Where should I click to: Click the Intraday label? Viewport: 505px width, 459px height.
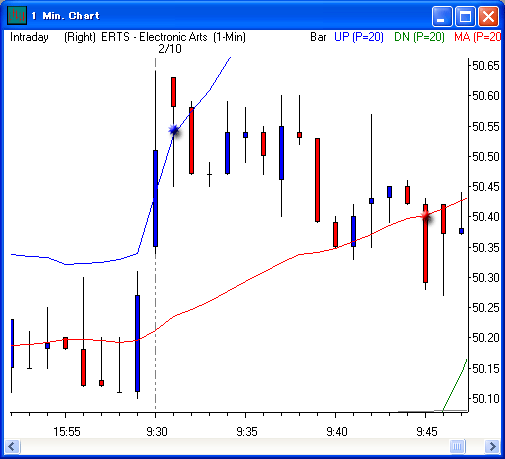pos(29,37)
